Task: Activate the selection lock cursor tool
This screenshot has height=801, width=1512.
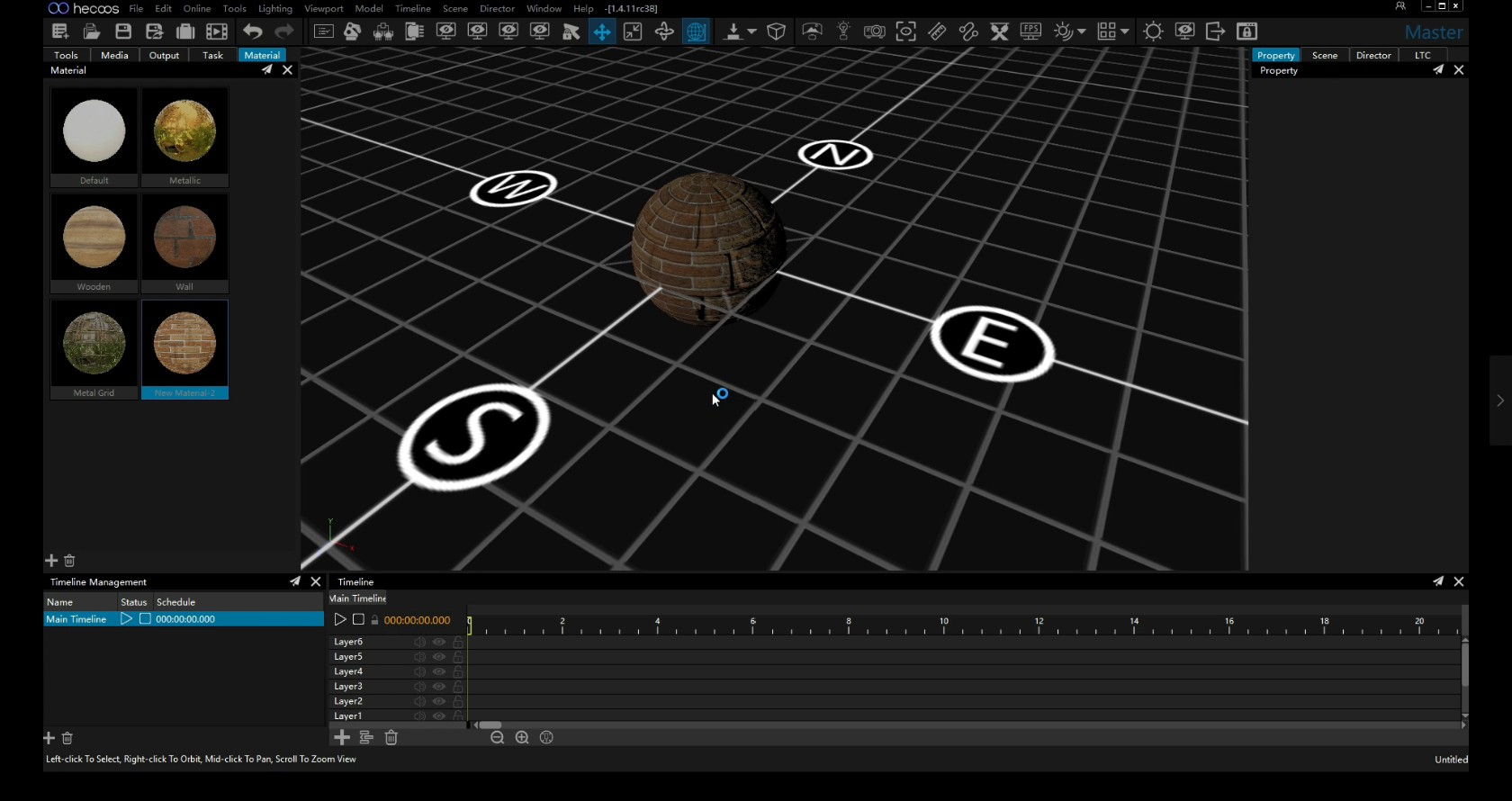Action: tap(571, 31)
